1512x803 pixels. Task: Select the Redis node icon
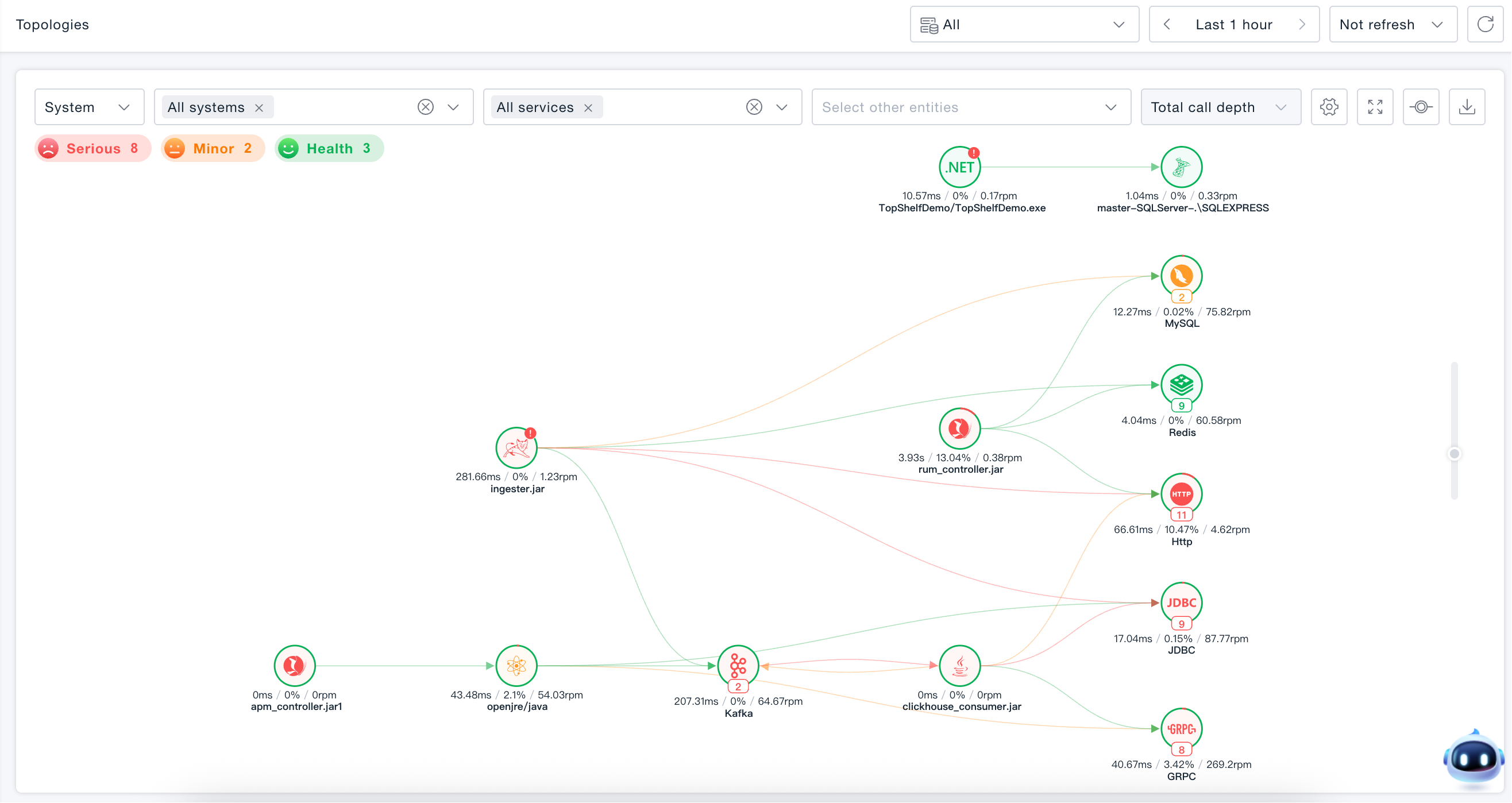click(1181, 385)
